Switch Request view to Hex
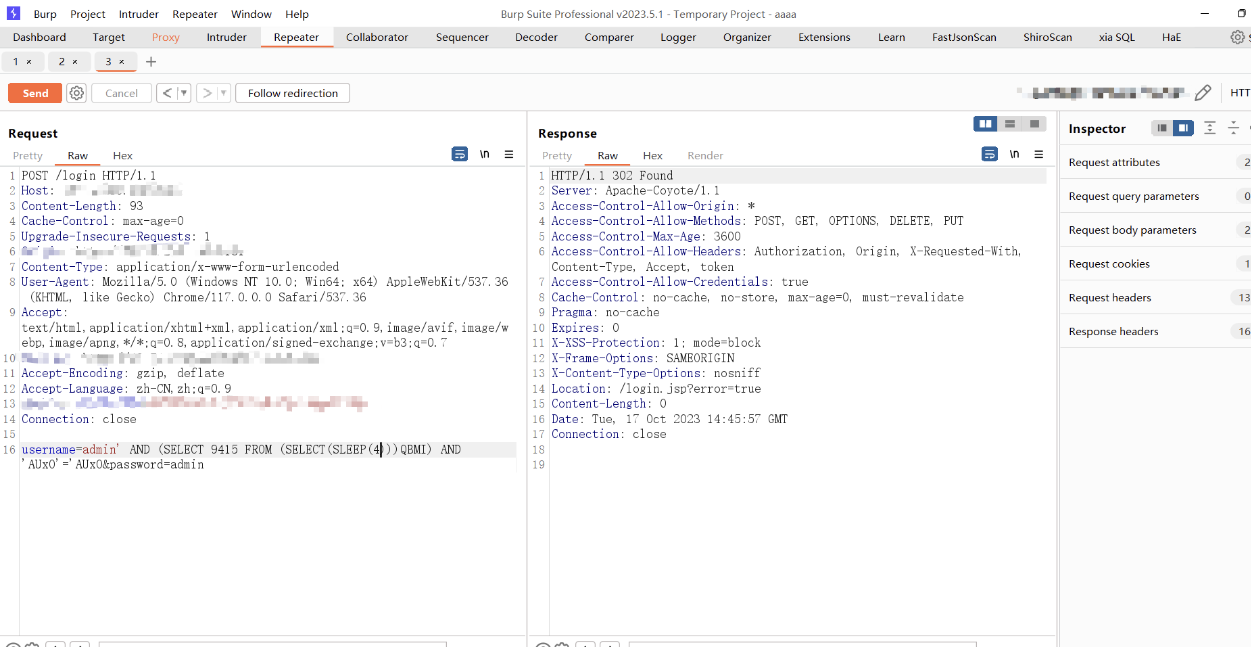The height and width of the screenshot is (647, 1251). click(122, 155)
